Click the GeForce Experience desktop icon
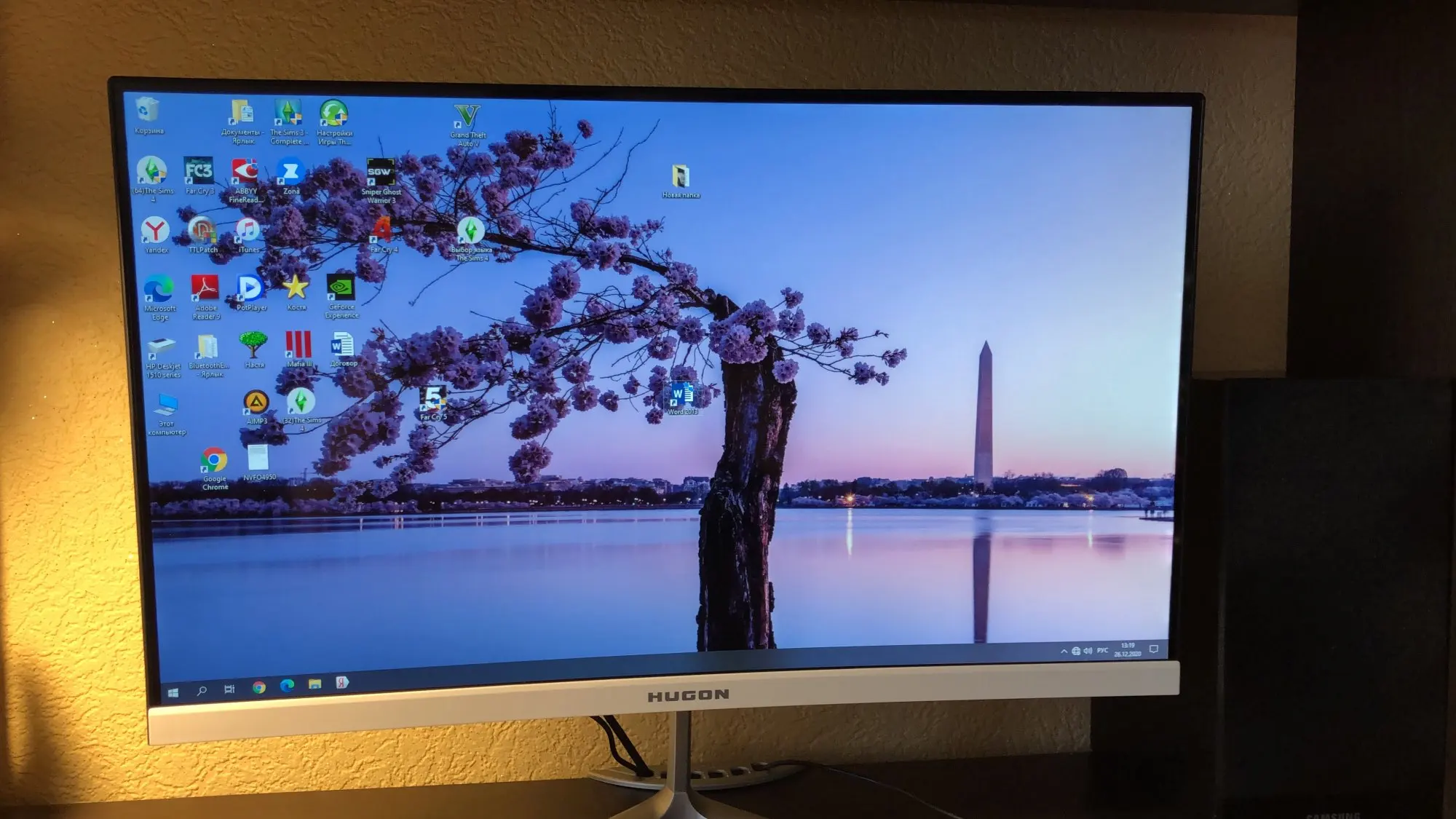1456x819 pixels. click(341, 288)
